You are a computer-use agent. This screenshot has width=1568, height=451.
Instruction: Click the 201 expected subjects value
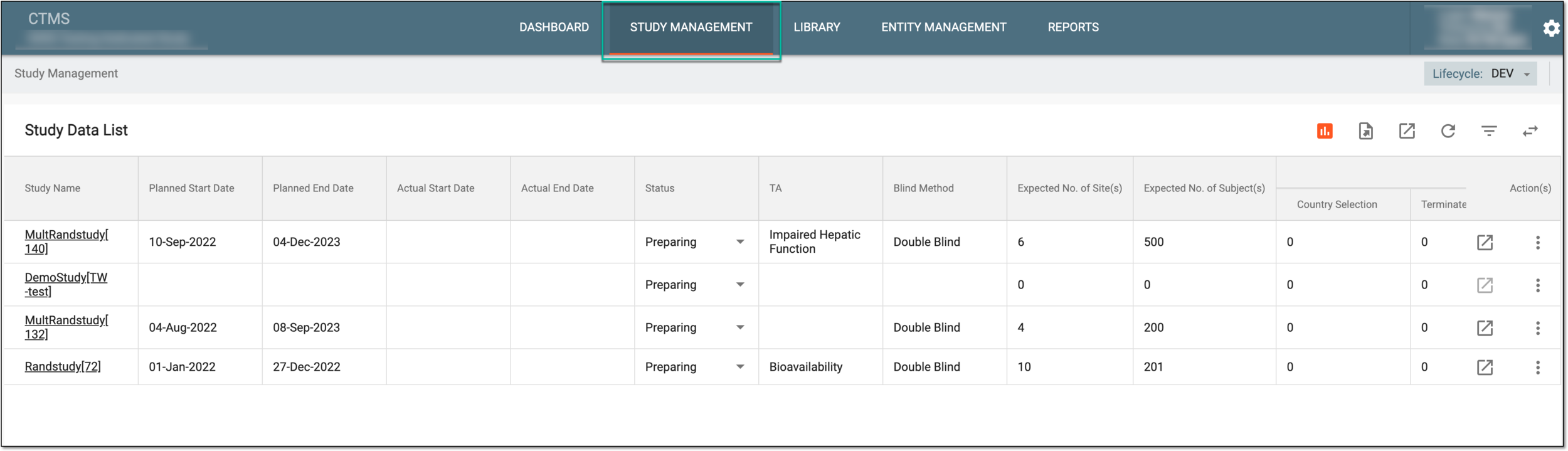1153,367
